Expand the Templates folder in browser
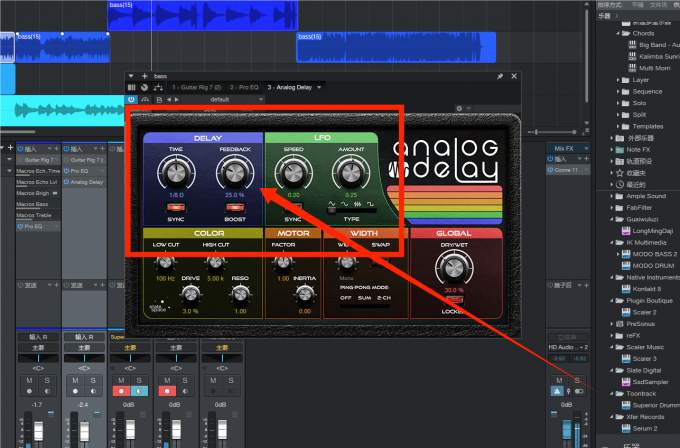The image size is (680, 448). (x=618, y=126)
